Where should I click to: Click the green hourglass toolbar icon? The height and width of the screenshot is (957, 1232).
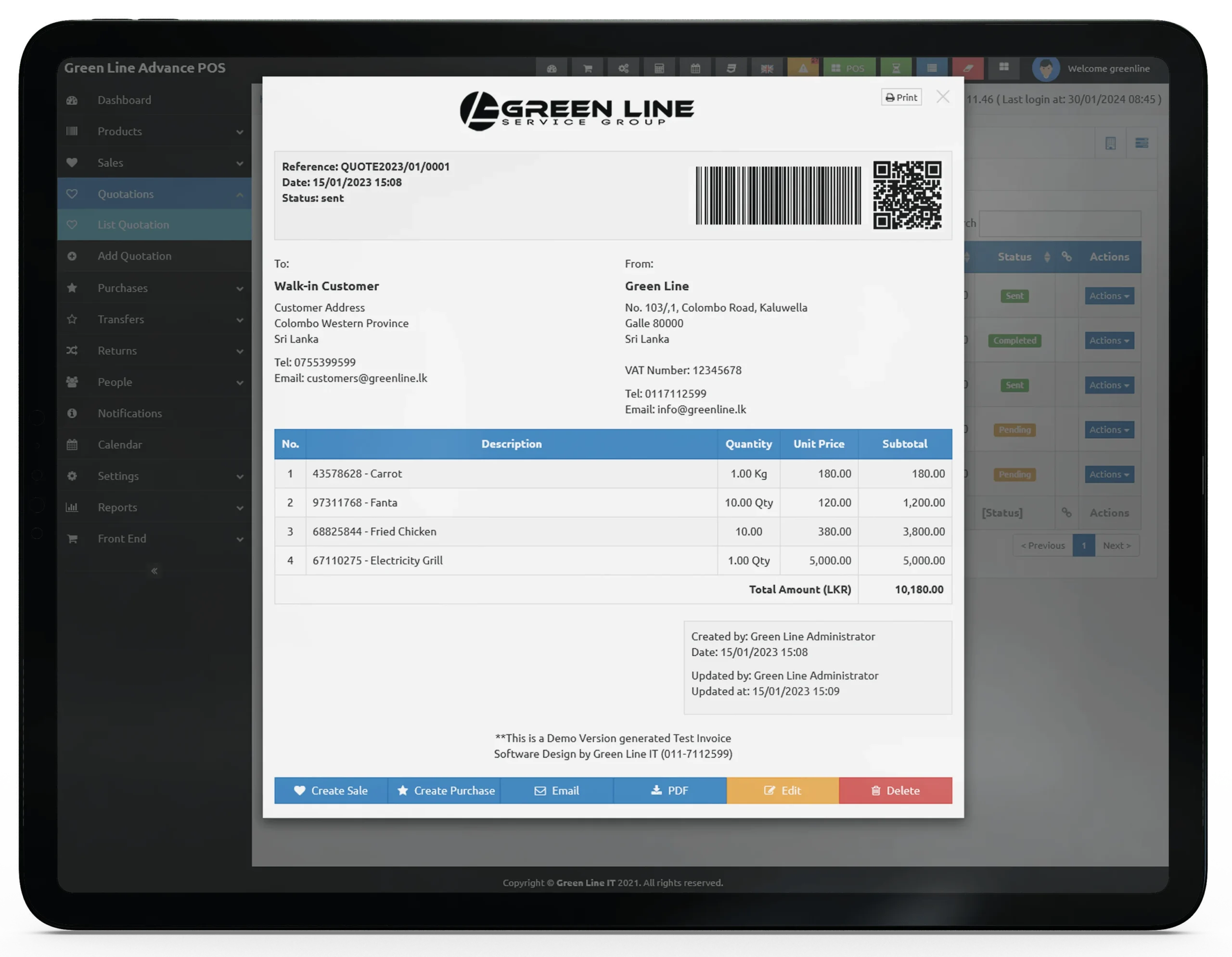click(896, 68)
